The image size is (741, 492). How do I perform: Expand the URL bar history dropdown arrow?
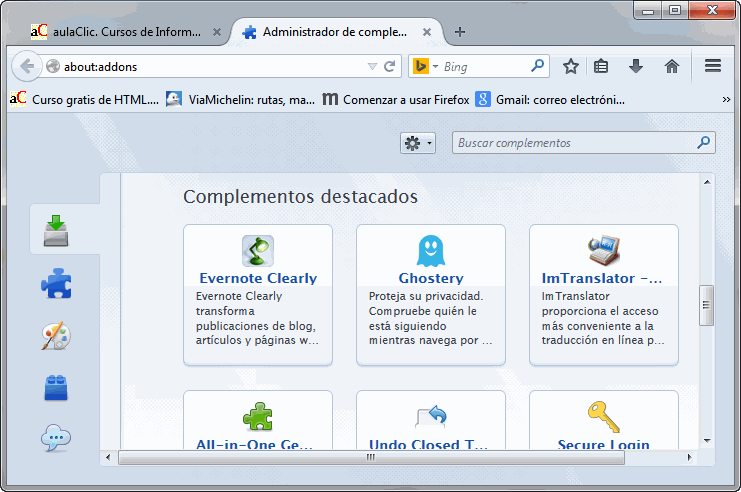pyautogui.click(x=372, y=67)
